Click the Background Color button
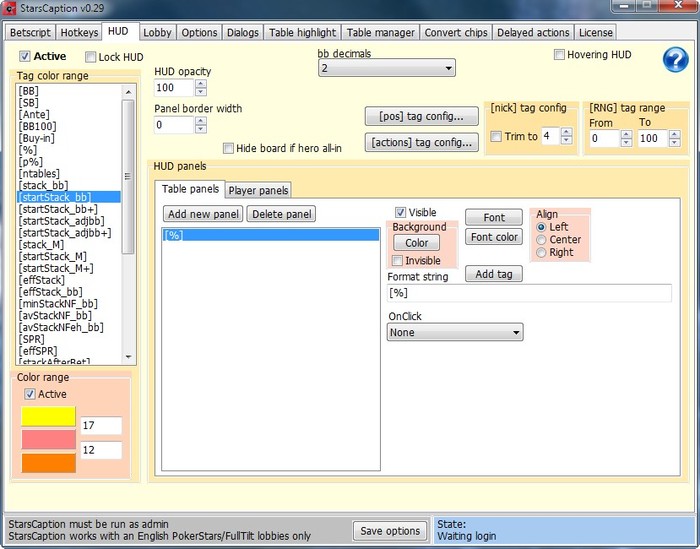 (417, 243)
